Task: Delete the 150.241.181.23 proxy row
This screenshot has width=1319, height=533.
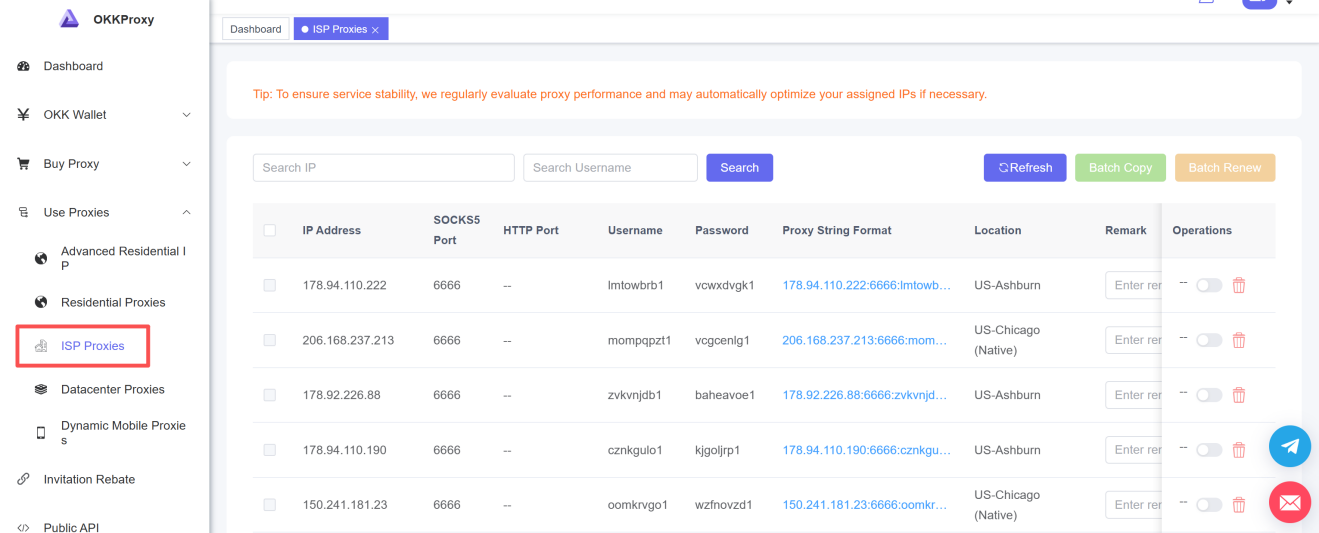Action: 1239,505
